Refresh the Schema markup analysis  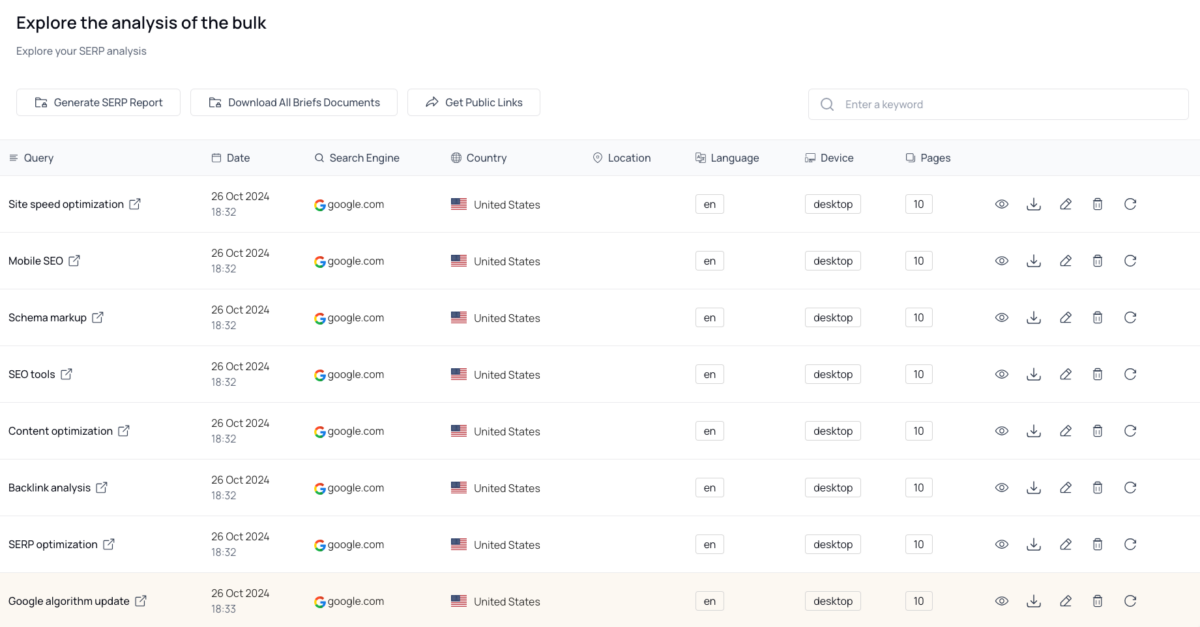click(x=1130, y=318)
